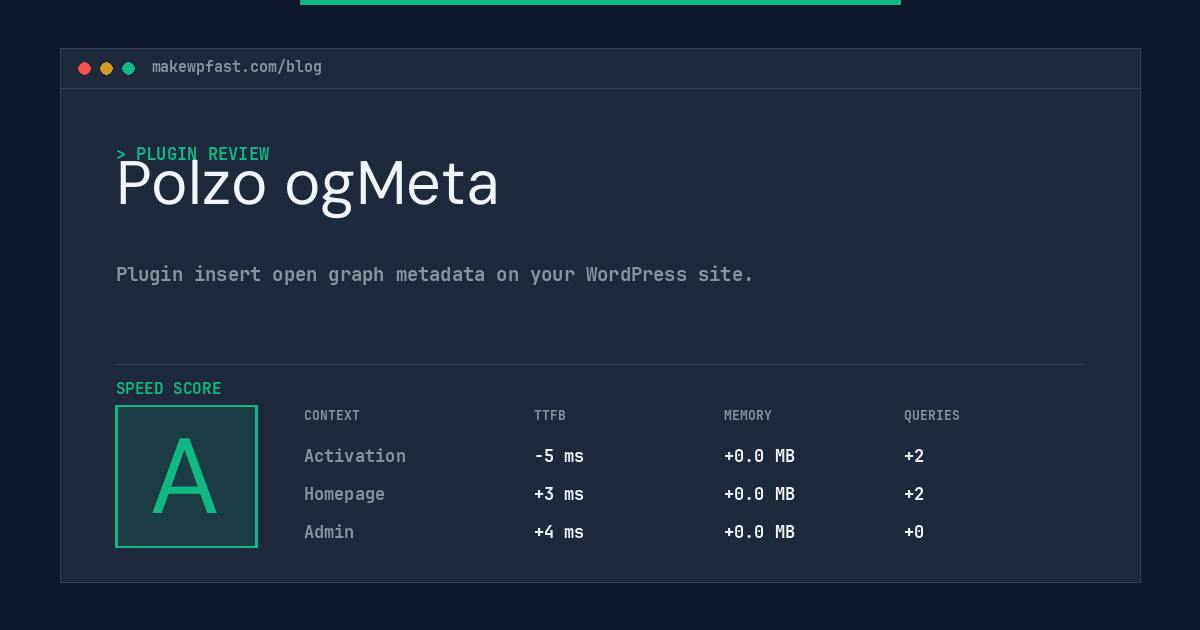
Task: Click the red window dot
Action: 84,68
